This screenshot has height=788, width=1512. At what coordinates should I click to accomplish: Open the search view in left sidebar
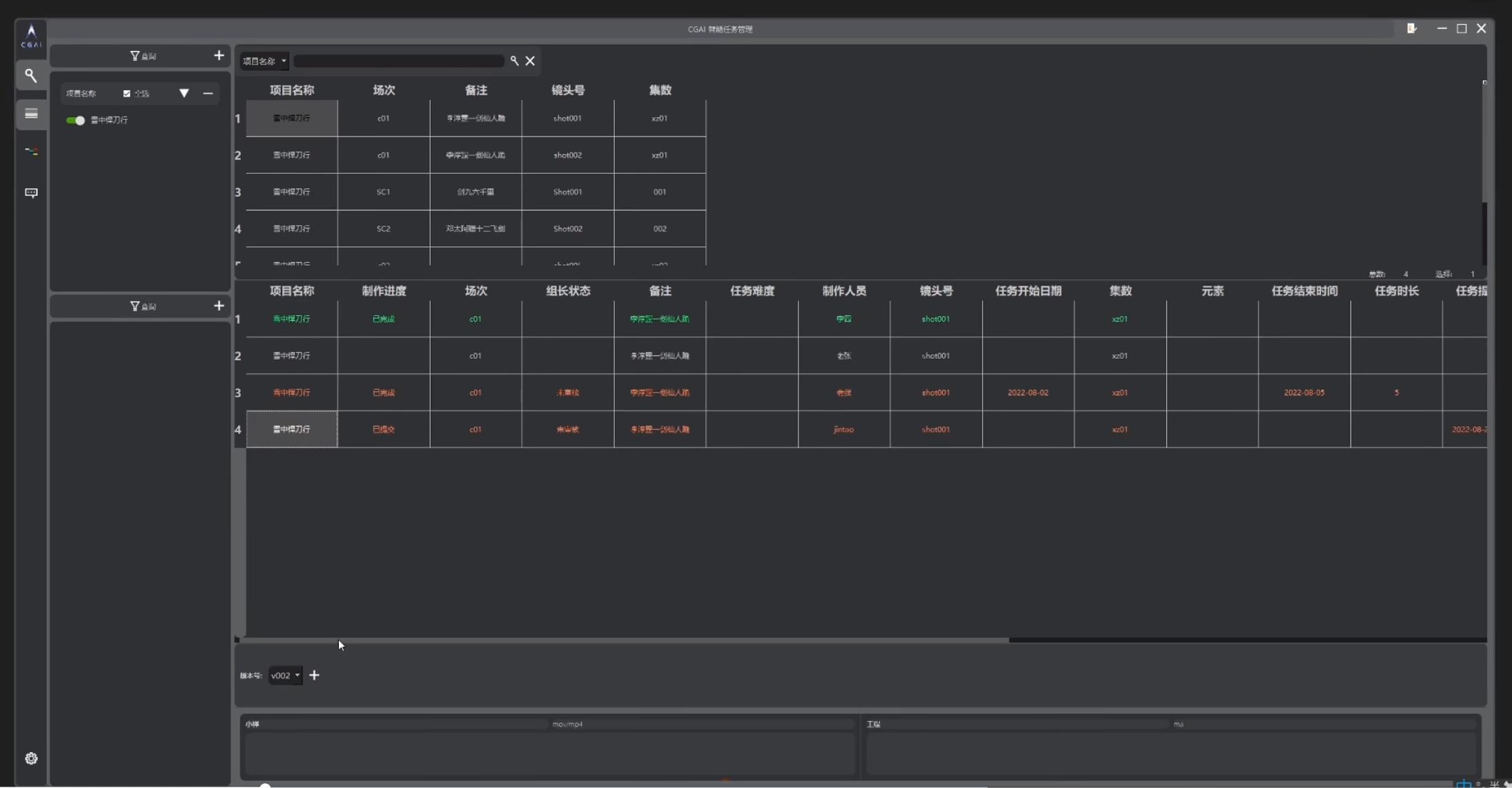tap(31, 75)
